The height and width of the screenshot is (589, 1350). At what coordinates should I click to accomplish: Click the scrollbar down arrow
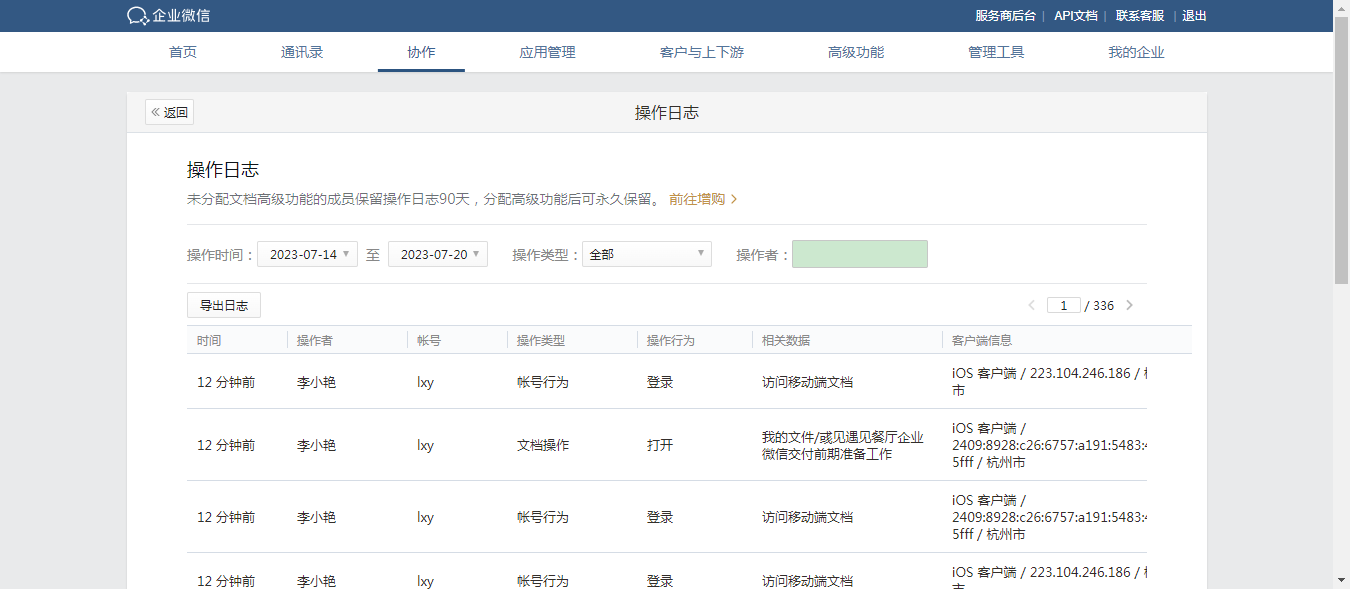1342,580
